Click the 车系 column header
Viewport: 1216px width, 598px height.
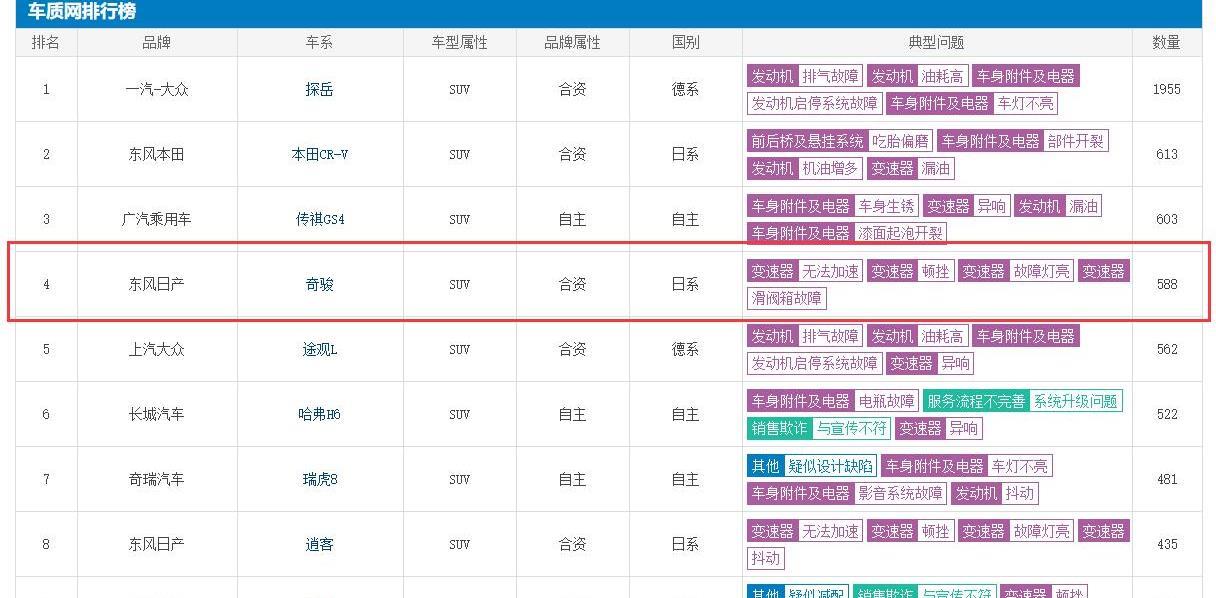click(319, 42)
